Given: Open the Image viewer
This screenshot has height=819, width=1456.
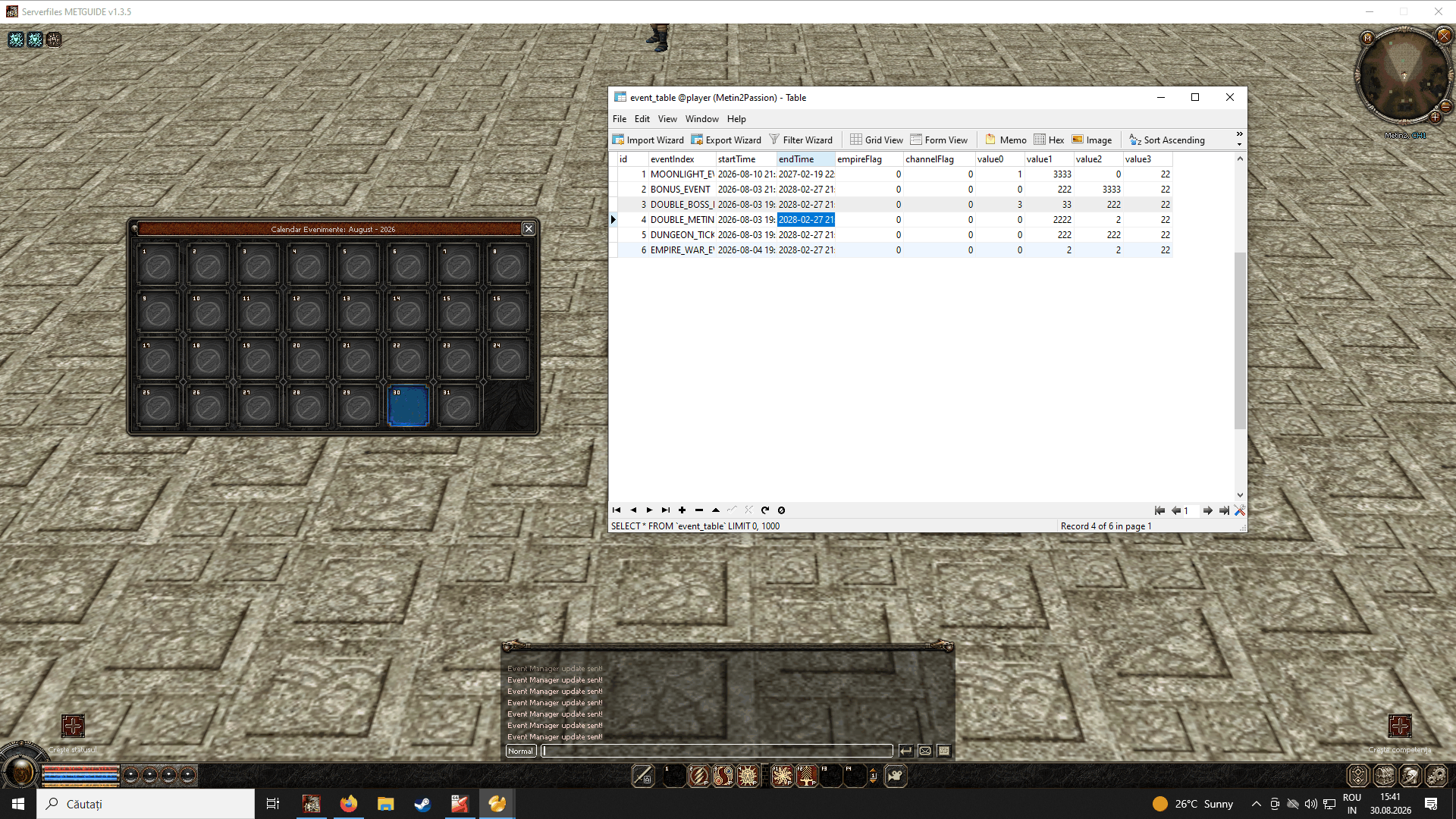Looking at the screenshot, I should [x=1092, y=140].
